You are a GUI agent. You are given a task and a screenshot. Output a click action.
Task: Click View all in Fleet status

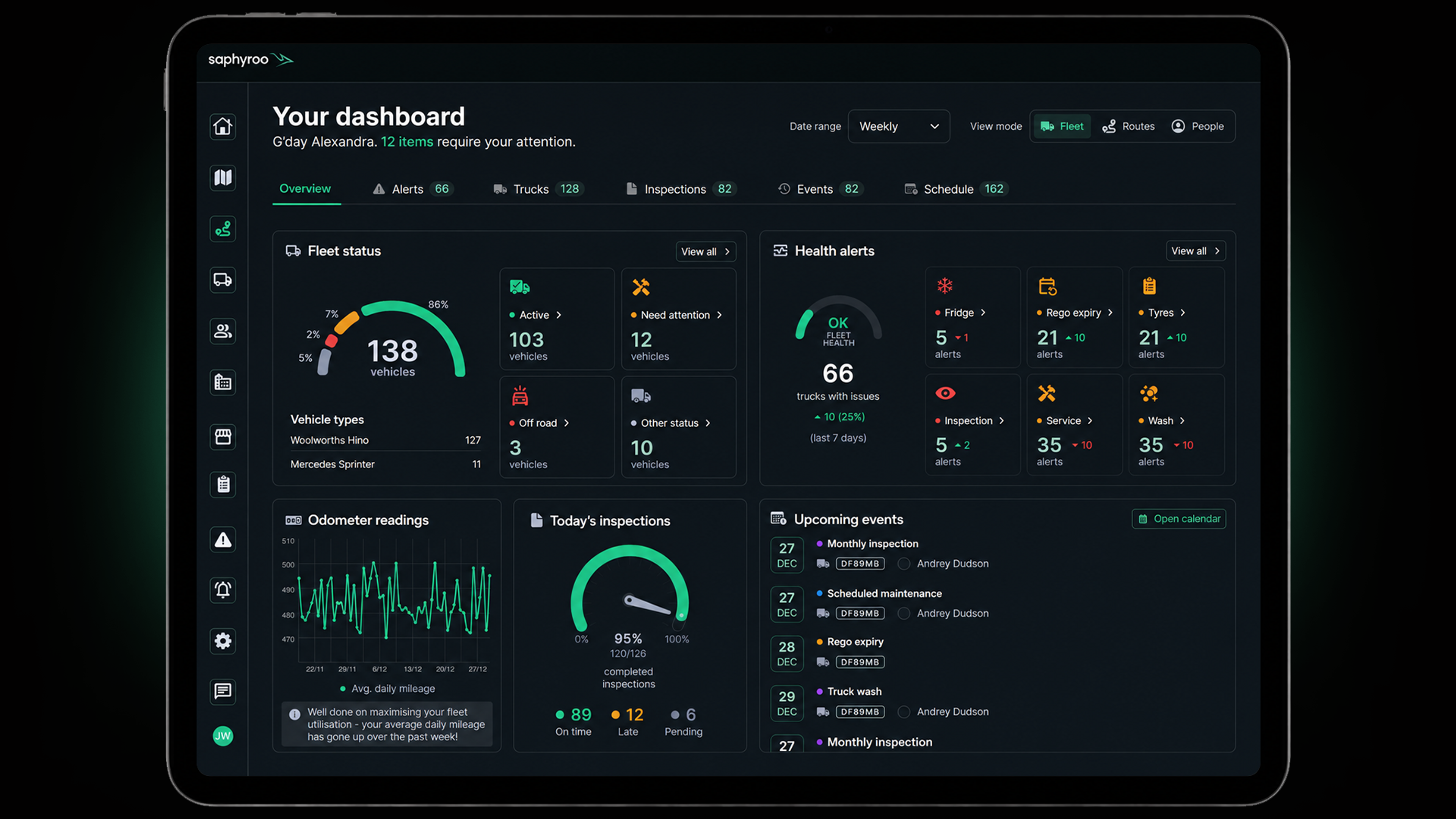[x=706, y=251]
